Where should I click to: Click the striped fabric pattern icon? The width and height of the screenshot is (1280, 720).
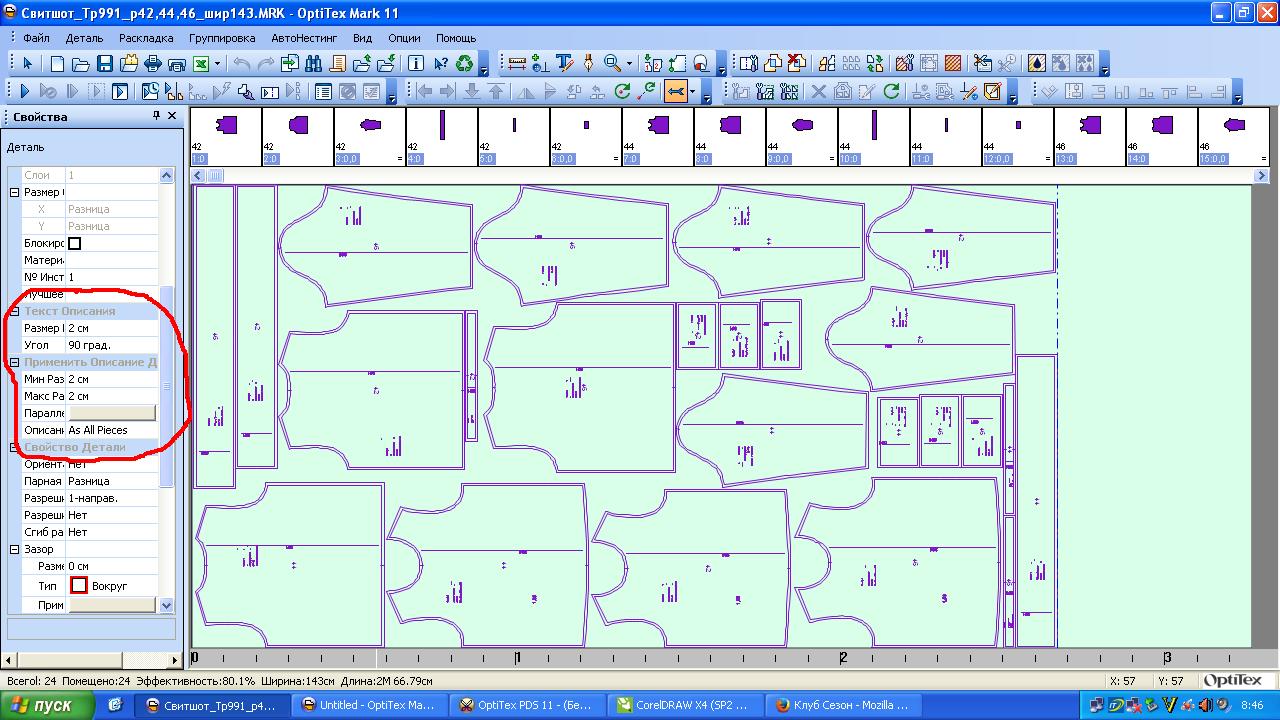pyautogui.click(x=953, y=64)
